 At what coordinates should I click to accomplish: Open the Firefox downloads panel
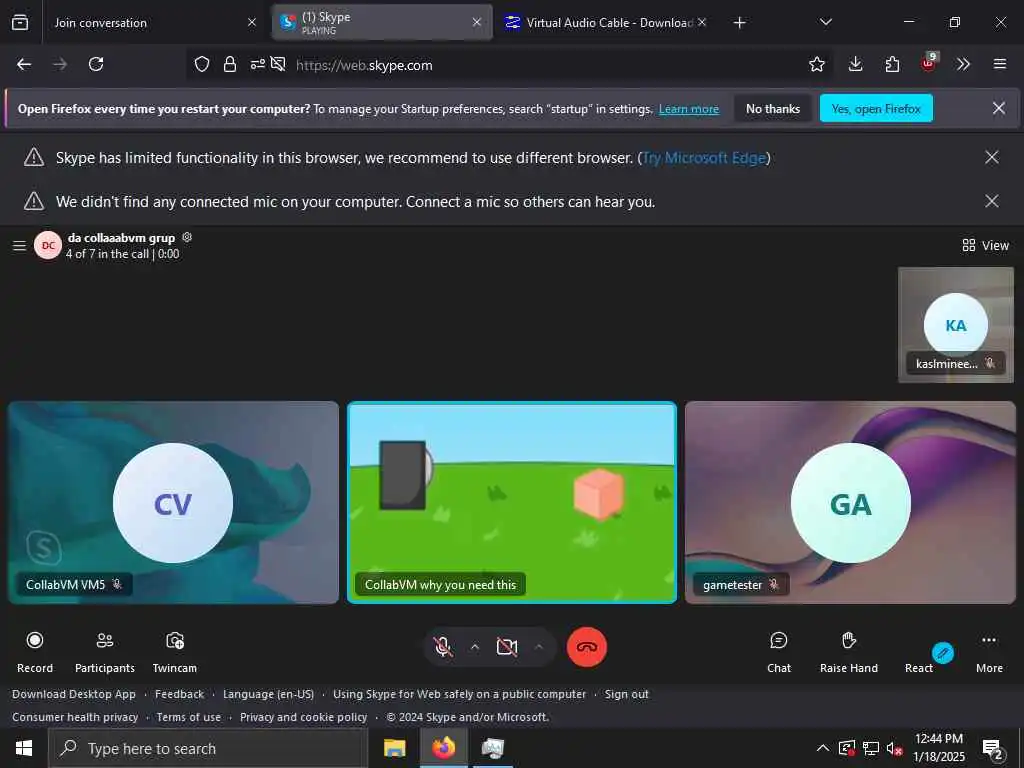coord(856,64)
